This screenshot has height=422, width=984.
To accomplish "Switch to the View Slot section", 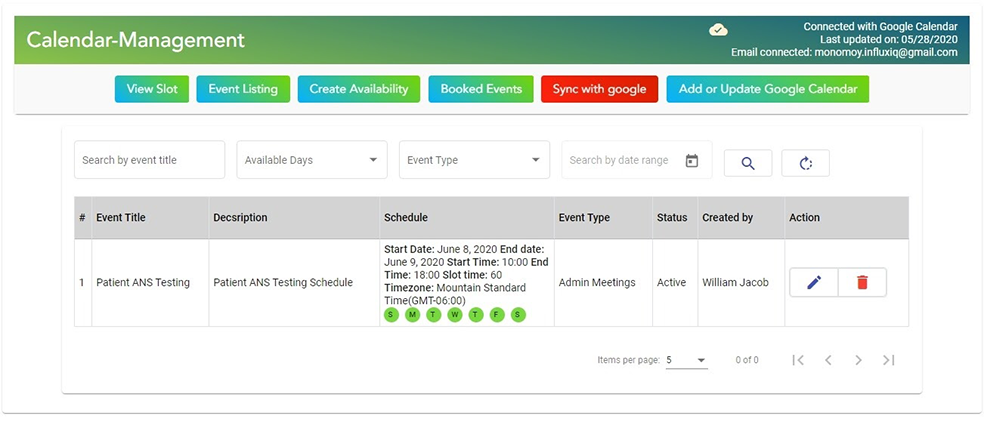I will coord(152,89).
